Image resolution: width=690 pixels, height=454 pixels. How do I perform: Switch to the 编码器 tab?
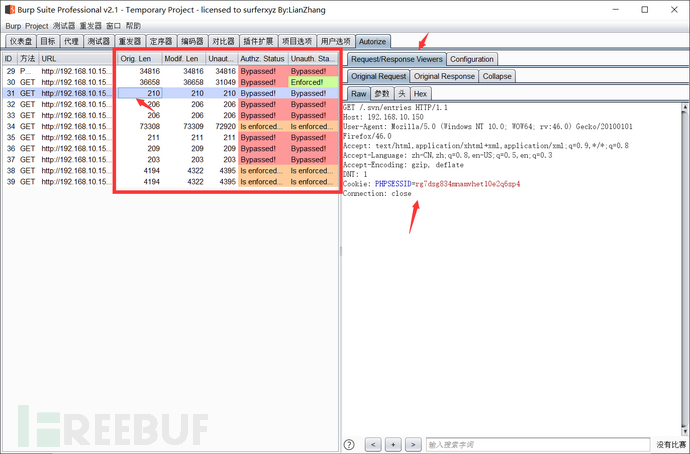click(x=192, y=41)
